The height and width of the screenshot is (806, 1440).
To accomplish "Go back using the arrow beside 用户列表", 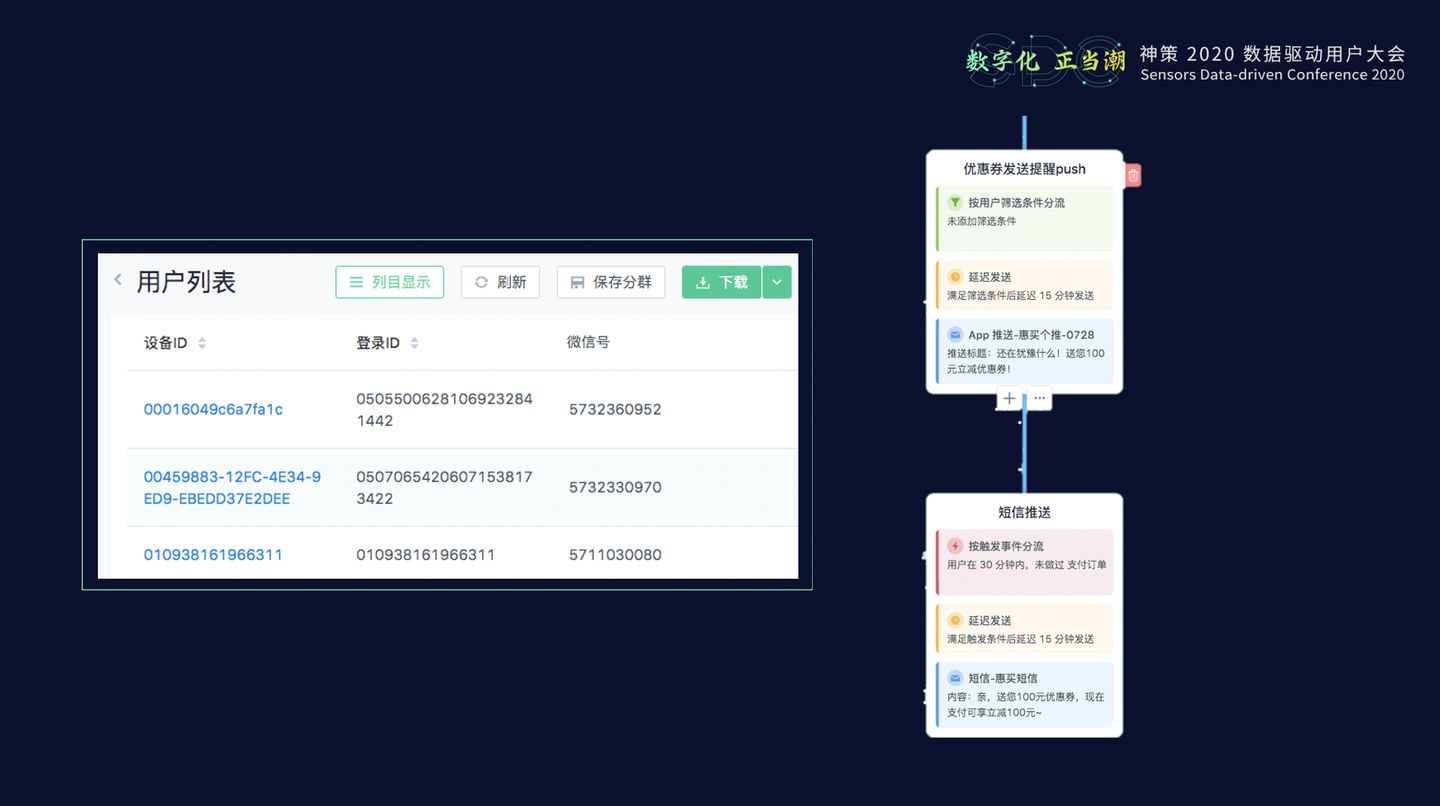I will (118, 280).
